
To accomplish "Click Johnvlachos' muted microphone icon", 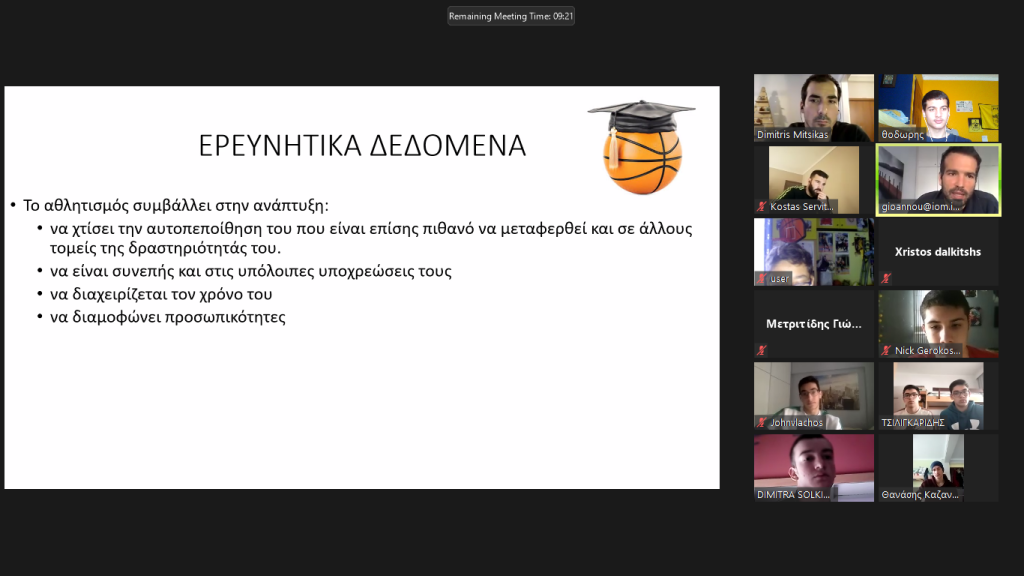I will coord(762,423).
